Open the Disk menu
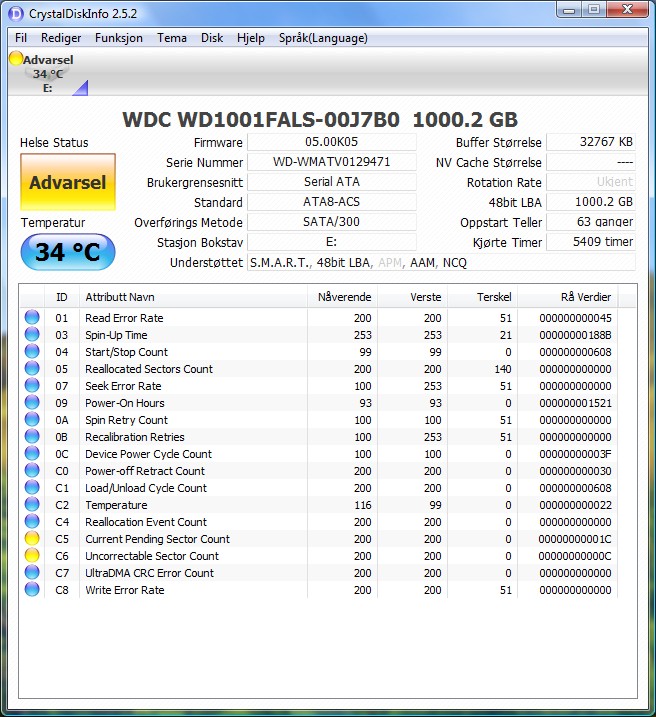Screen dimensions: 656x717 tap(212, 38)
